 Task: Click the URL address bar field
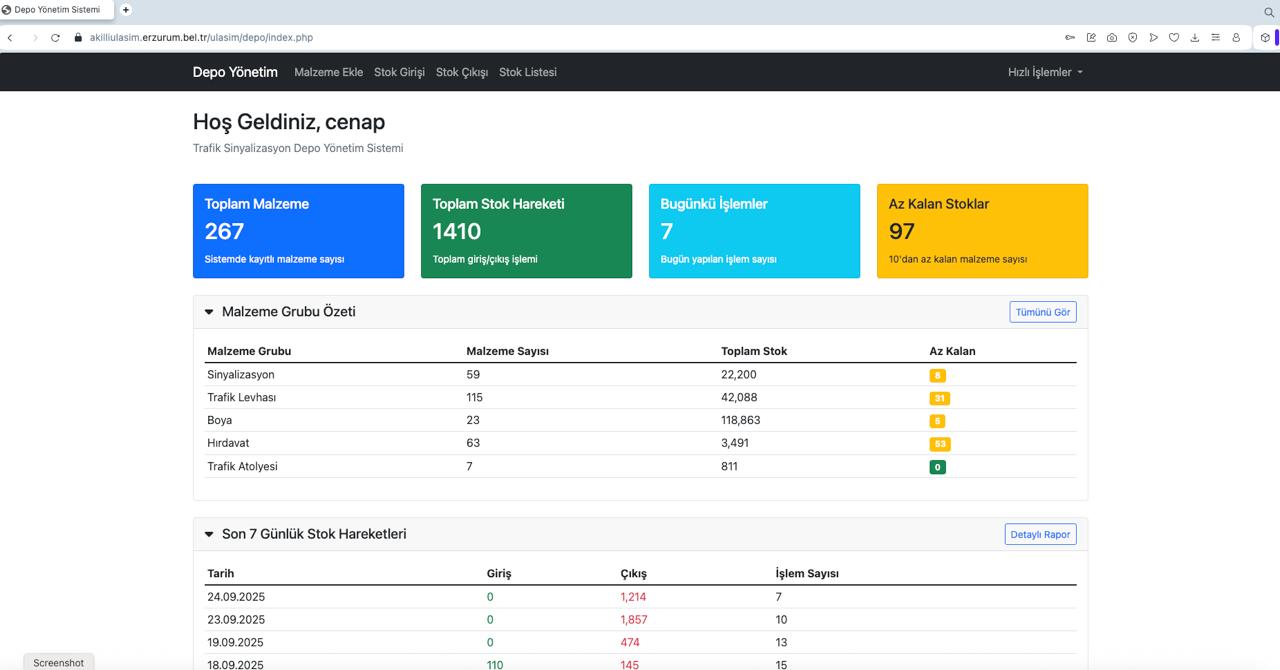500,38
